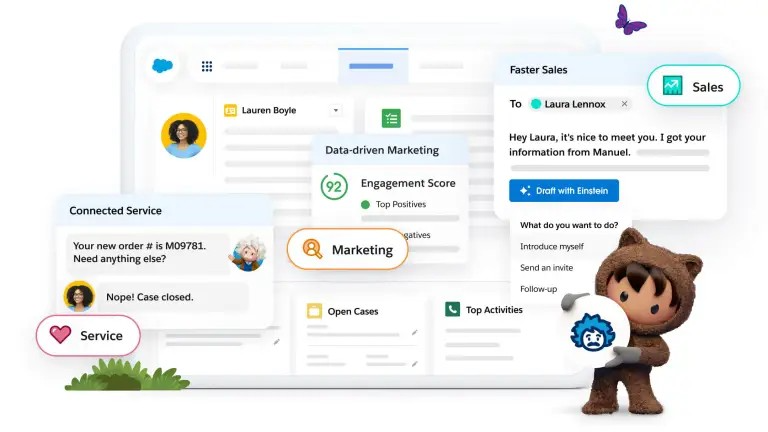This screenshot has width=768, height=432.
Task: Open the Top Activities card title
Action: click(x=494, y=310)
